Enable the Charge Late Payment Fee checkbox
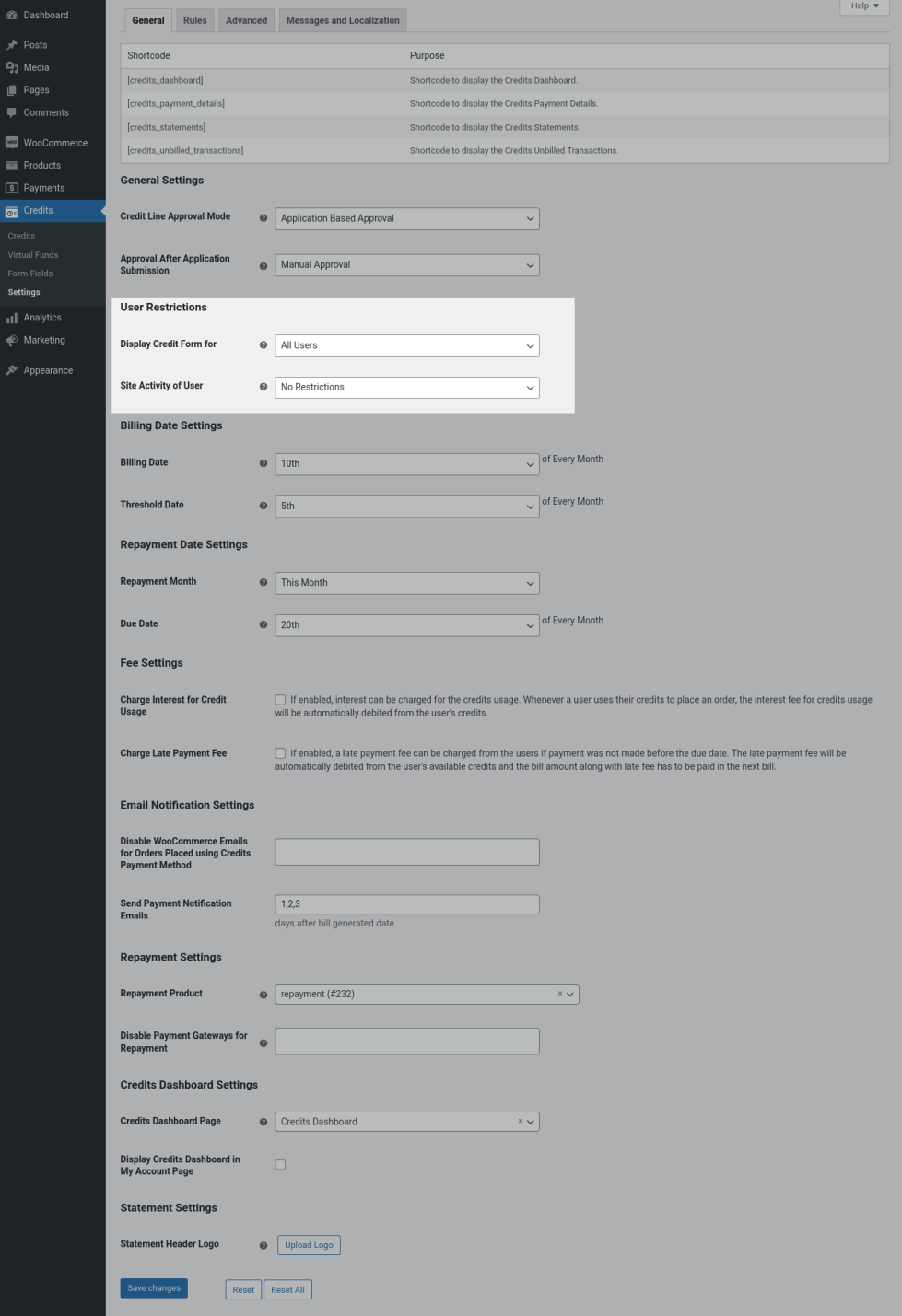 pos(280,753)
